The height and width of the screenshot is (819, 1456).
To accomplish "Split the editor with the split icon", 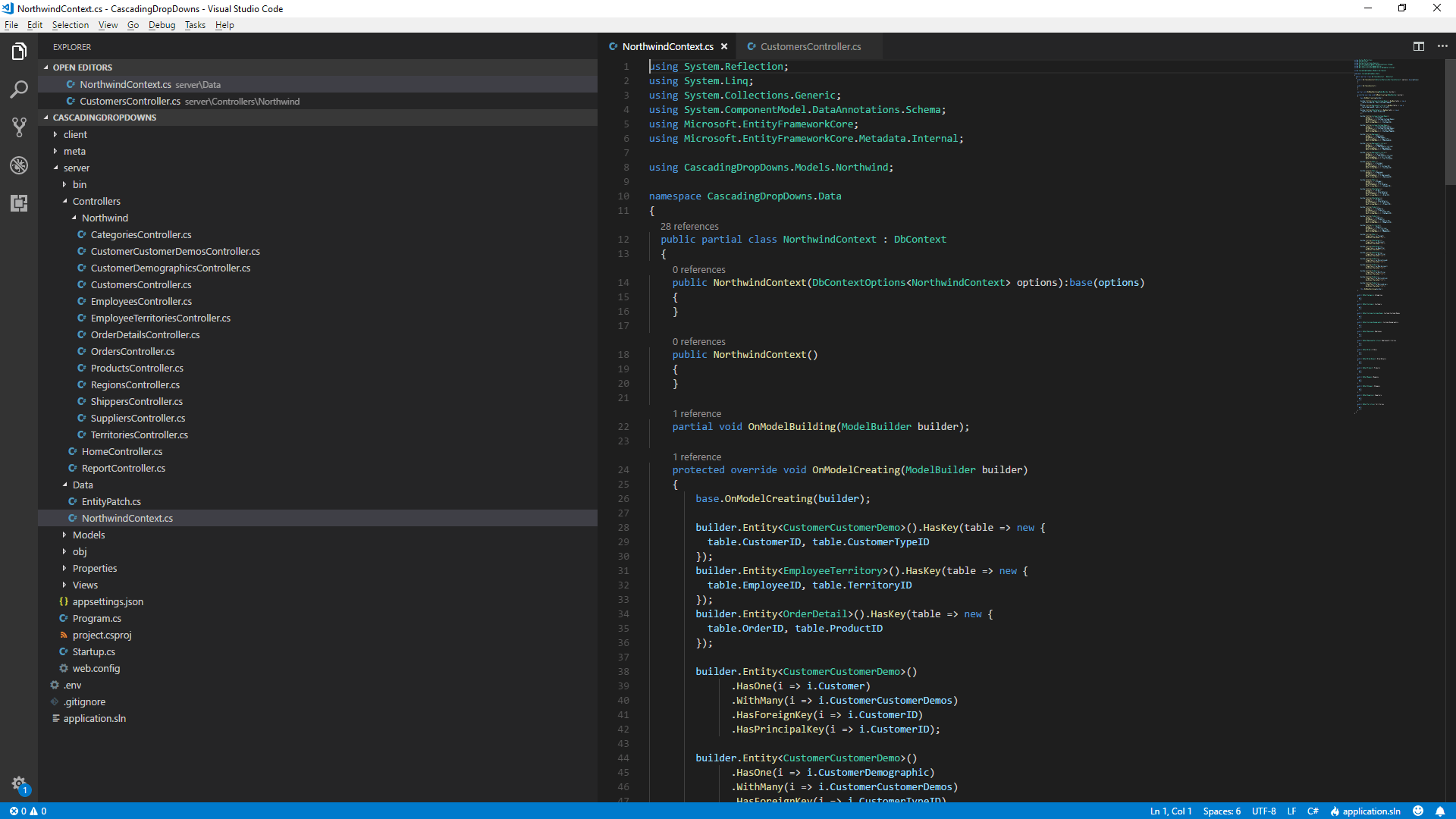I will 1419,46.
